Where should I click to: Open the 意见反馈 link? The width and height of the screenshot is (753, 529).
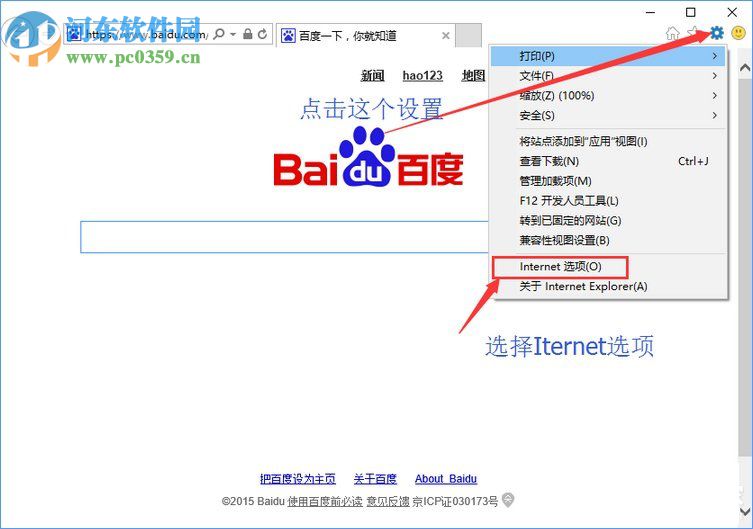[388, 502]
